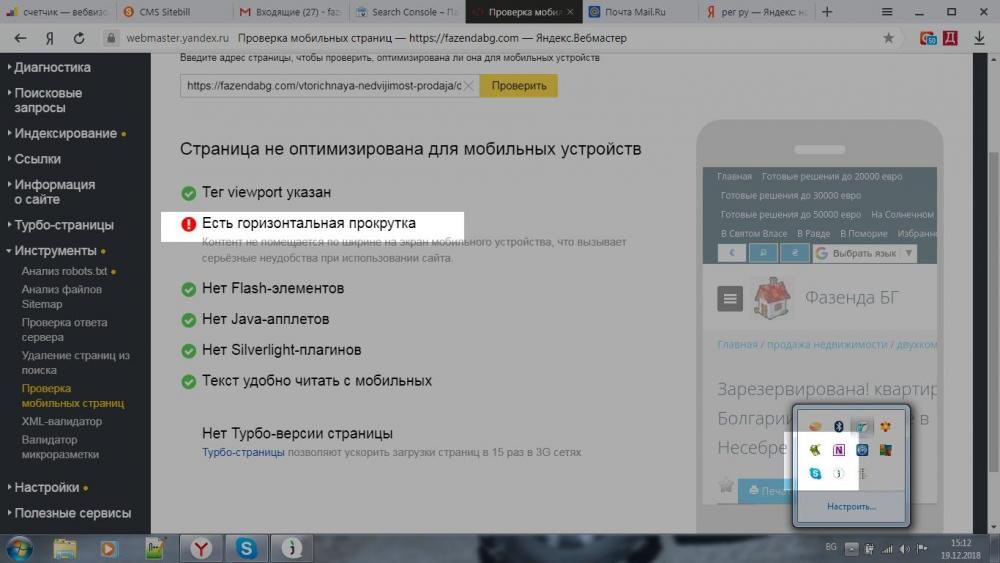Expand the Настройки sidebar section
The image size is (1000, 563).
(x=46, y=487)
